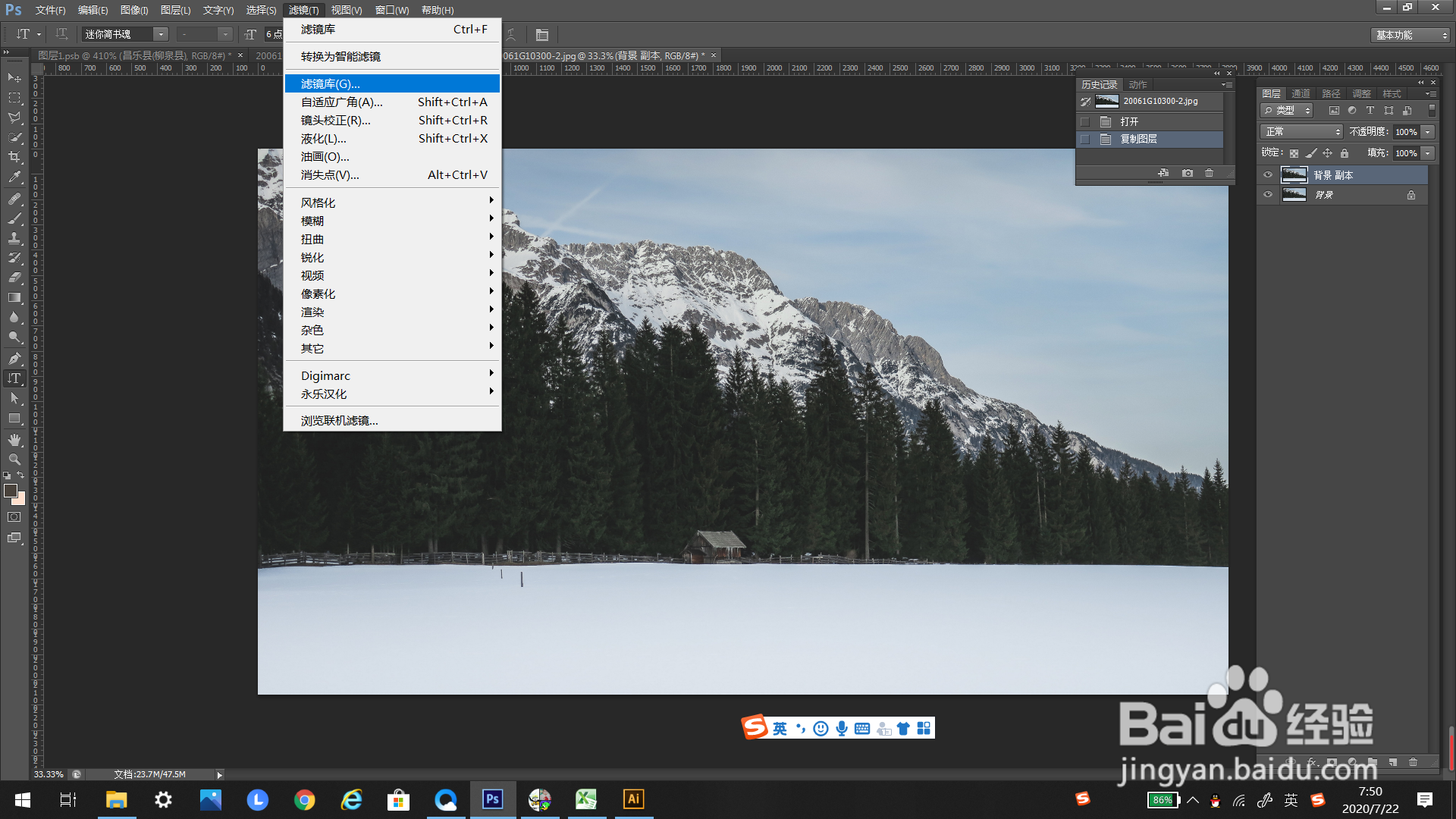This screenshot has height=819, width=1456.
Task: Create new snapshot camera icon in History
Action: [x=1188, y=174]
